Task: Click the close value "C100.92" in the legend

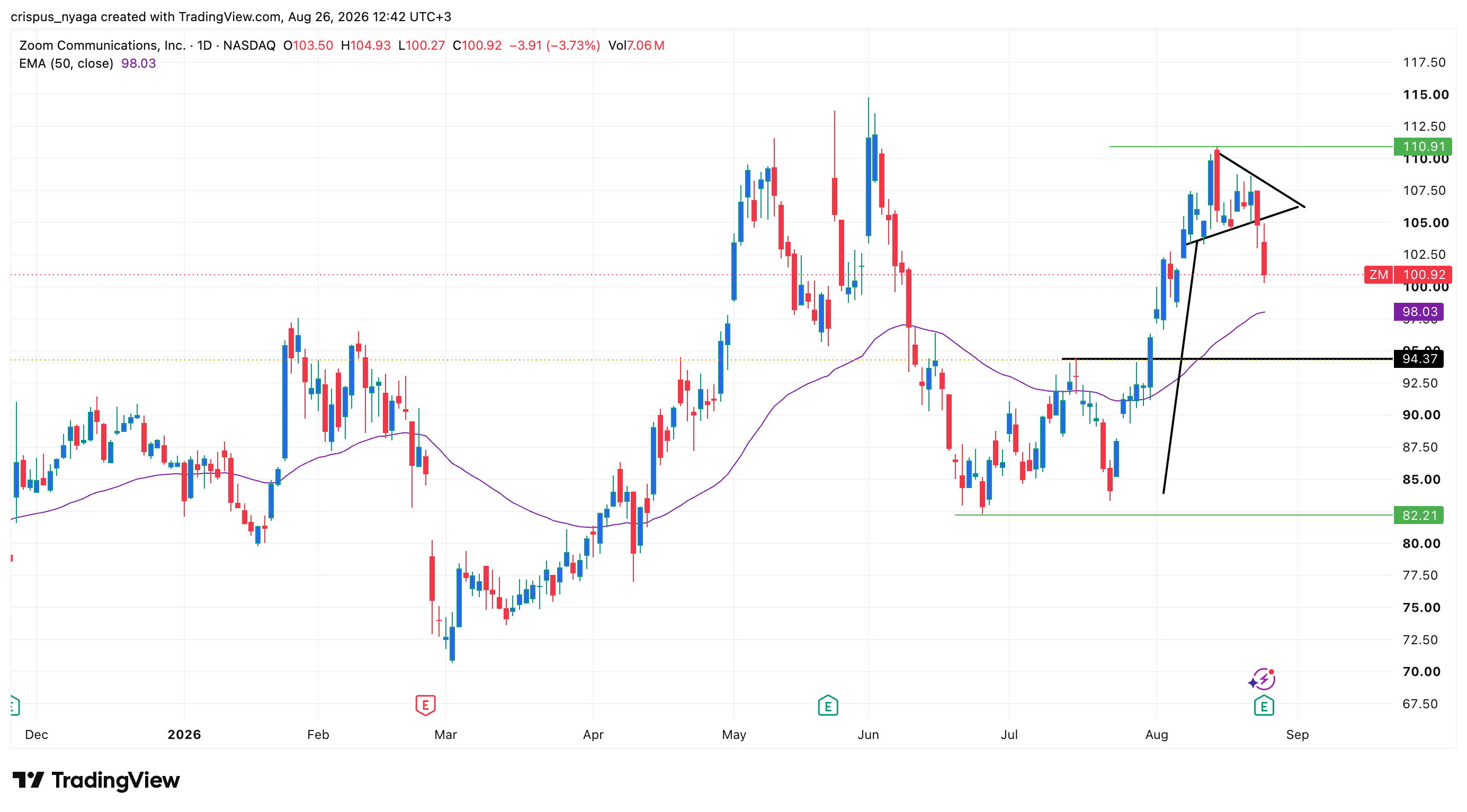Action: [x=477, y=46]
